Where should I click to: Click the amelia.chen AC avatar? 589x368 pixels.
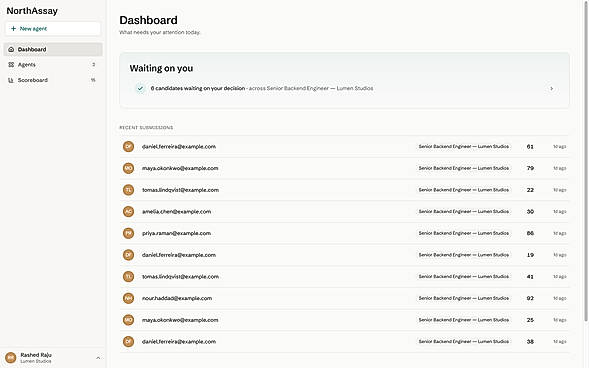coord(128,211)
